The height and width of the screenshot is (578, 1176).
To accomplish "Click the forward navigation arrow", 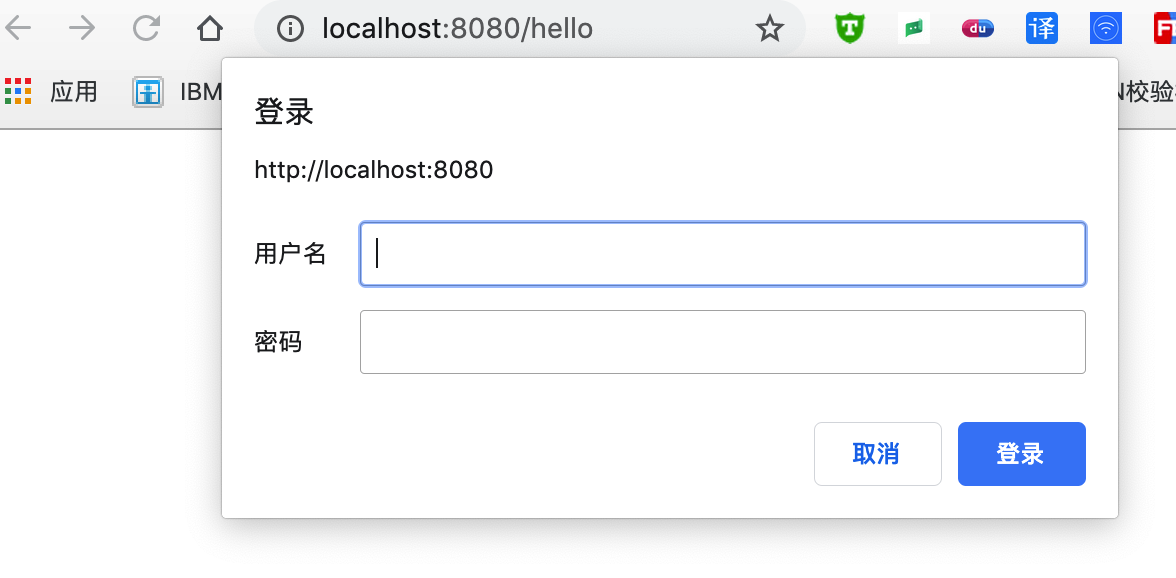I will [82, 28].
